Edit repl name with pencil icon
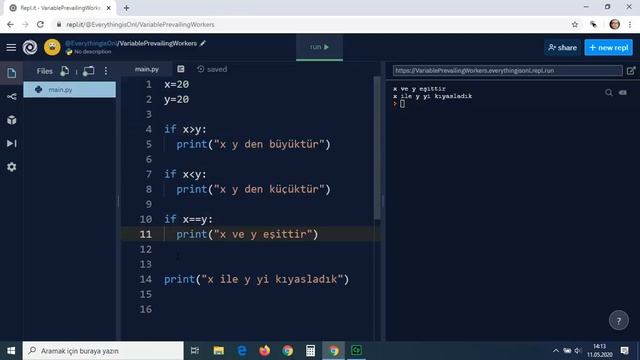The width and height of the screenshot is (640, 360). [x=203, y=43]
